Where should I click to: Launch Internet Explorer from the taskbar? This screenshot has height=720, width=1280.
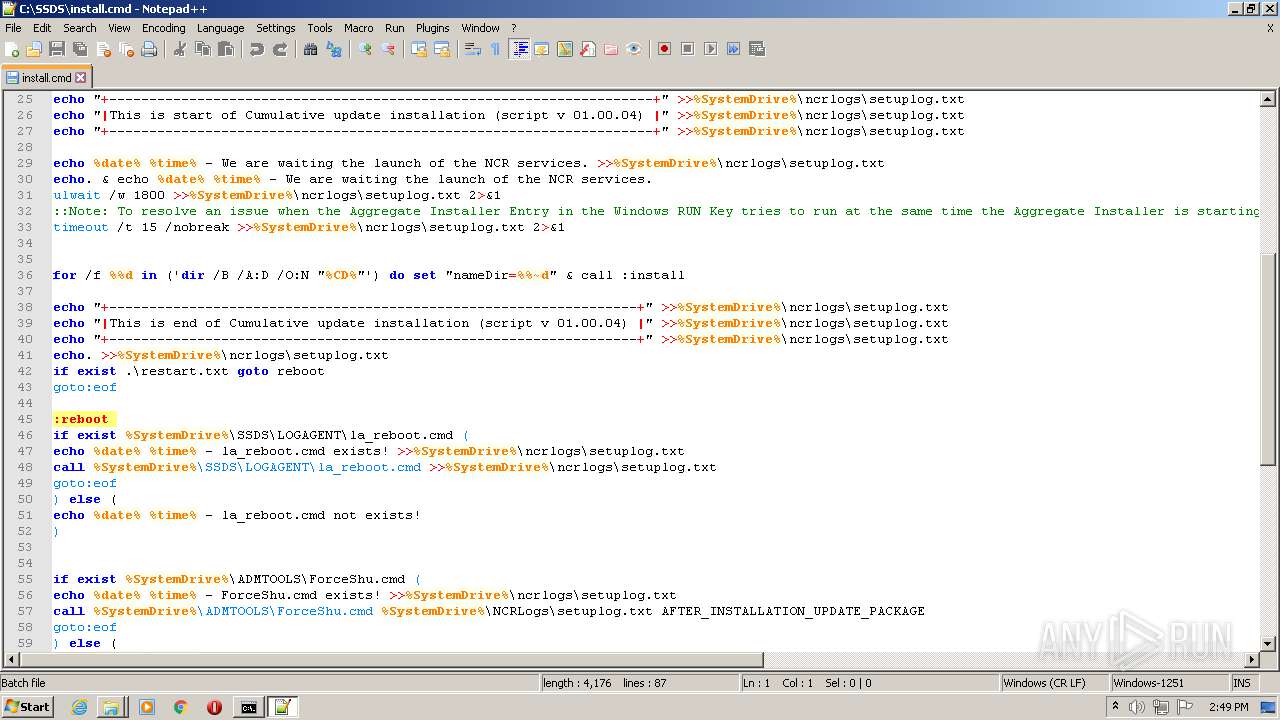[x=80, y=707]
